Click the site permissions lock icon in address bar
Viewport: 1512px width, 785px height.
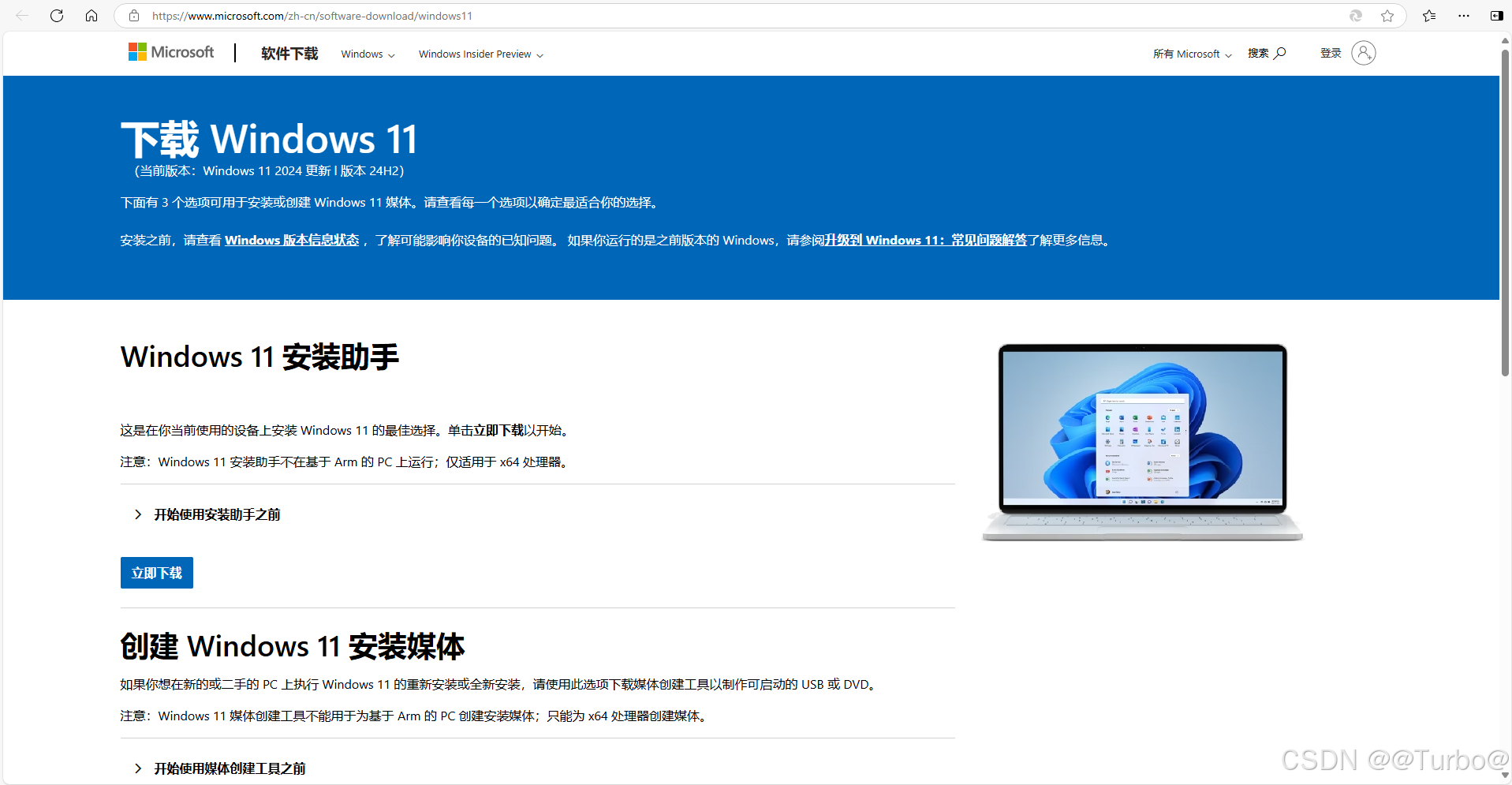click(133, 16)
